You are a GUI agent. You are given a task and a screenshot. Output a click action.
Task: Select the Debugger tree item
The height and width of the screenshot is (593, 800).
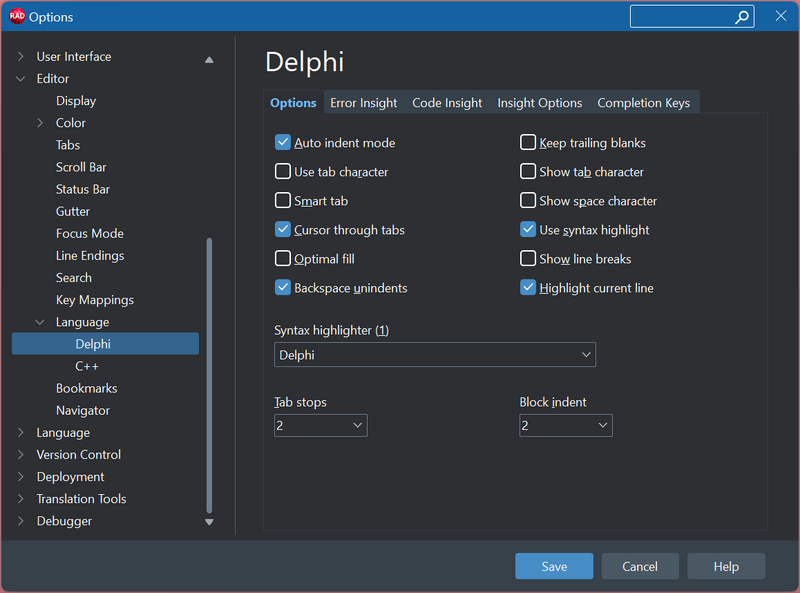(64, 521)
